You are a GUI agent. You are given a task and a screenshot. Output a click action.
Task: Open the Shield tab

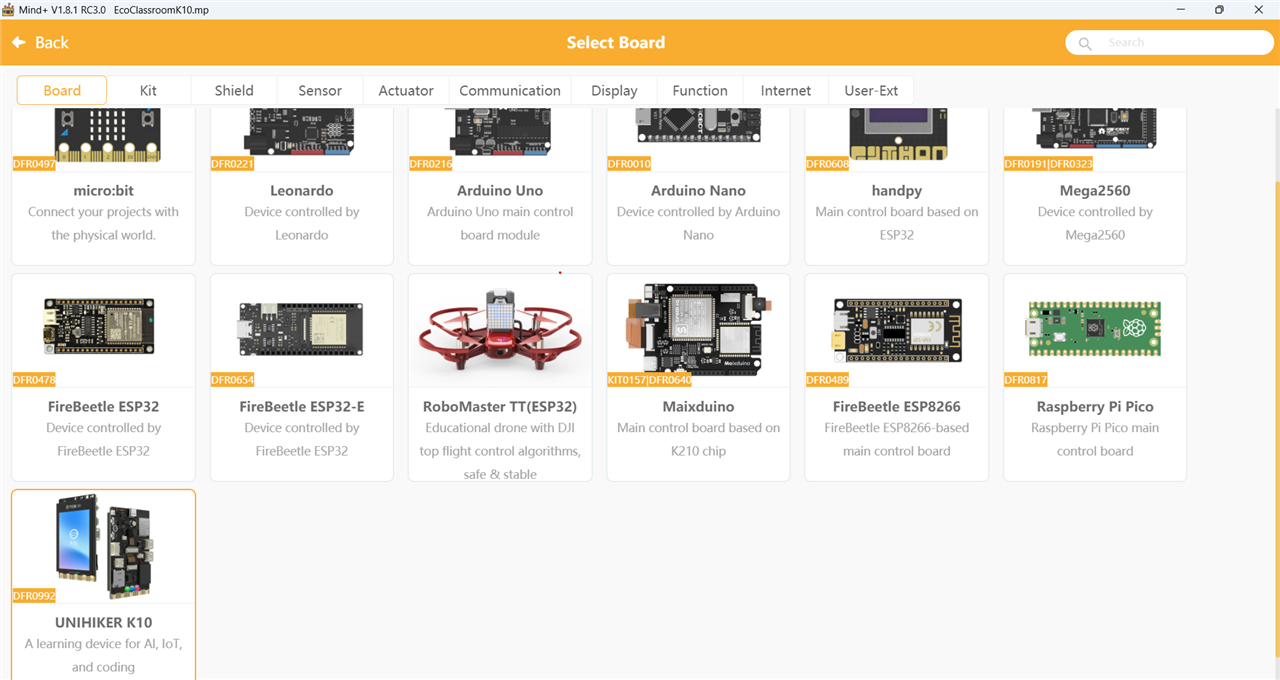point(234,90)
